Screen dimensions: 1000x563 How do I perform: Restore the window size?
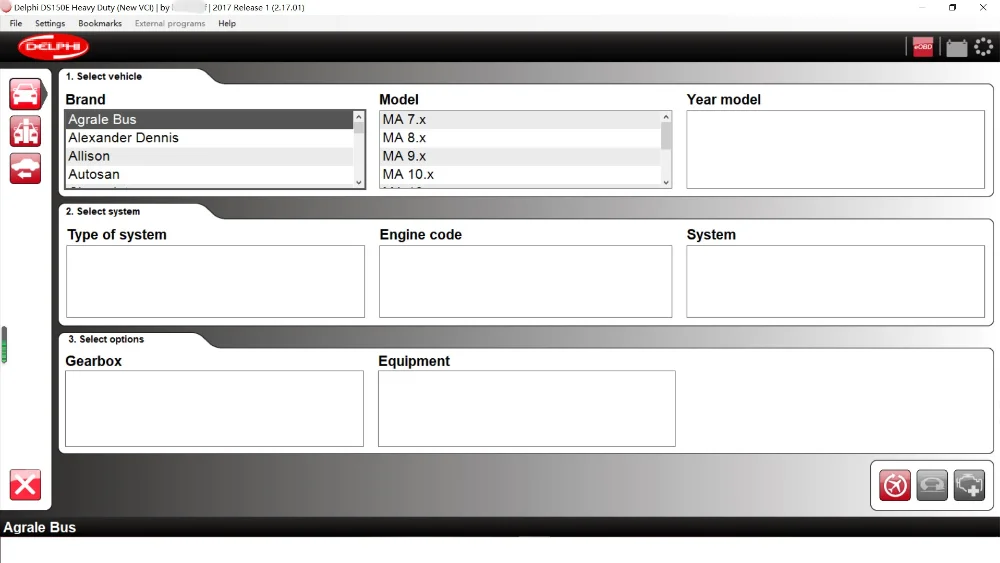click(x=952, y=8)
